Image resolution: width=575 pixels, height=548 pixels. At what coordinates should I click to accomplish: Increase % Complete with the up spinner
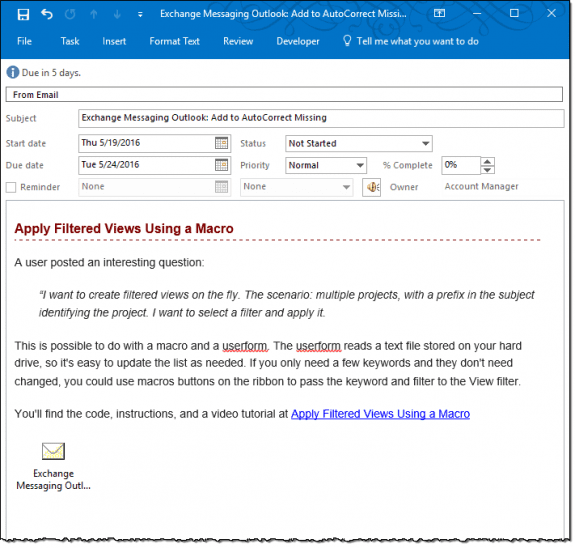(487, 161)
